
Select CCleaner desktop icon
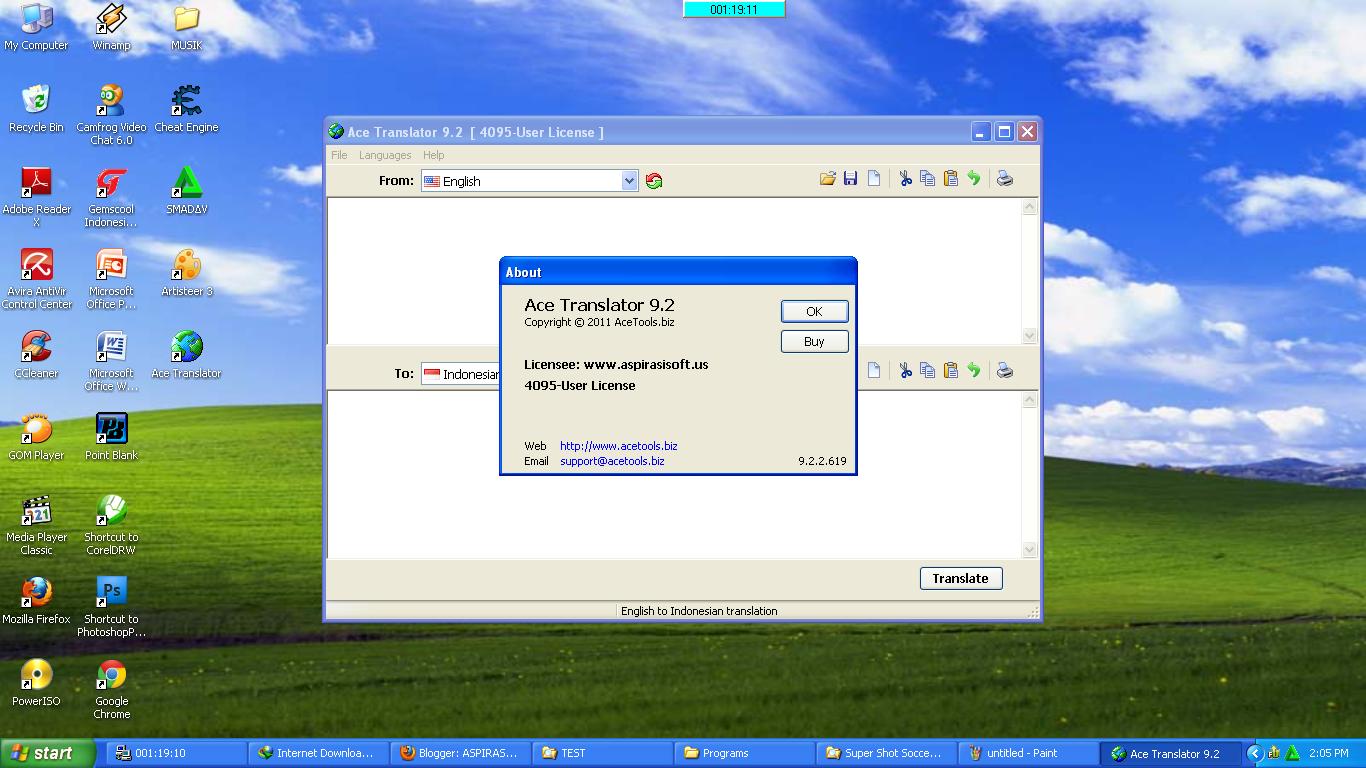click(36, 355)
